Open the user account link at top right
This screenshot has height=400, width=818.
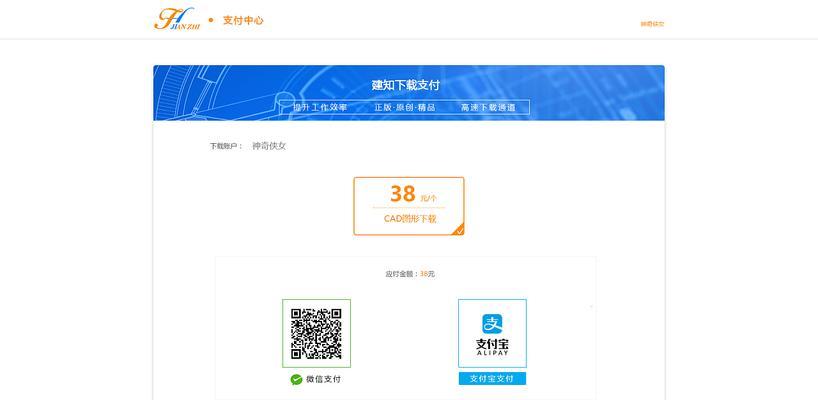click(652, 24)
